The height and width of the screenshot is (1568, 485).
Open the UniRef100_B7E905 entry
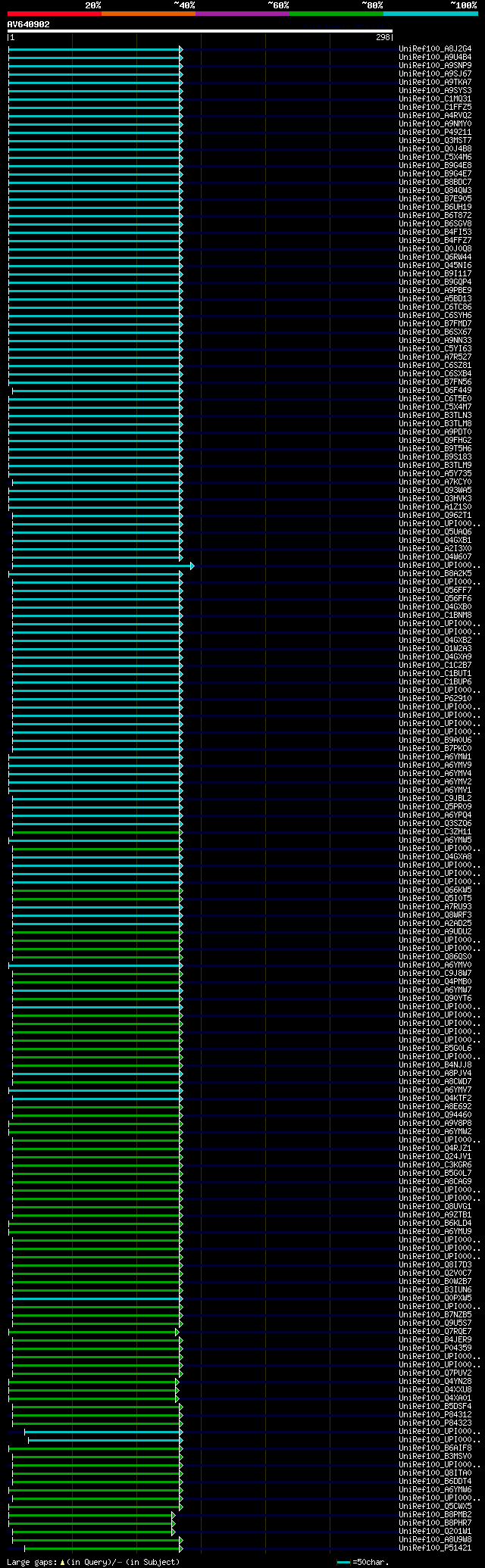pos(435,199)
